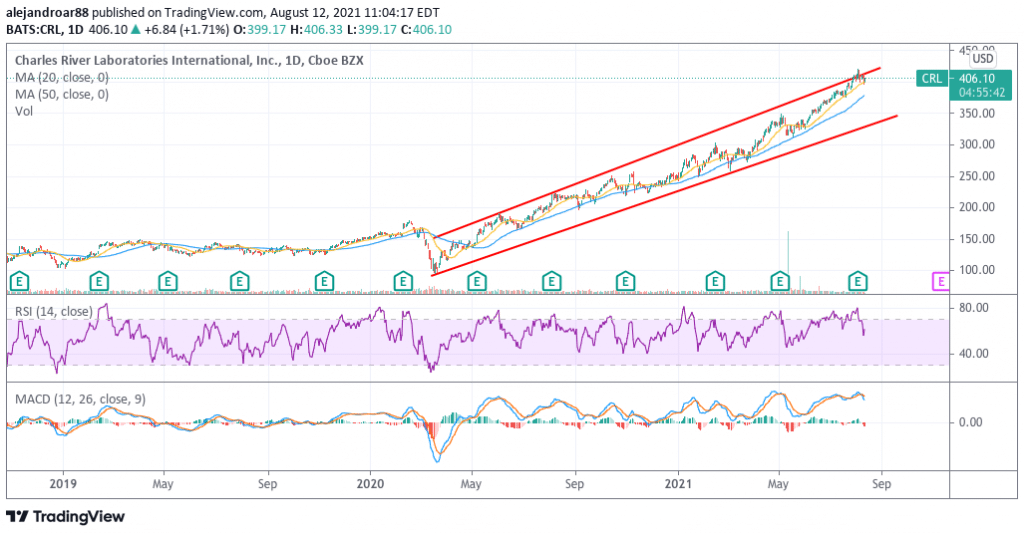Viewport: 1024px width, 535px height.
Task: Open the November 2019 earnings E marker
Action: pos(324,282)
